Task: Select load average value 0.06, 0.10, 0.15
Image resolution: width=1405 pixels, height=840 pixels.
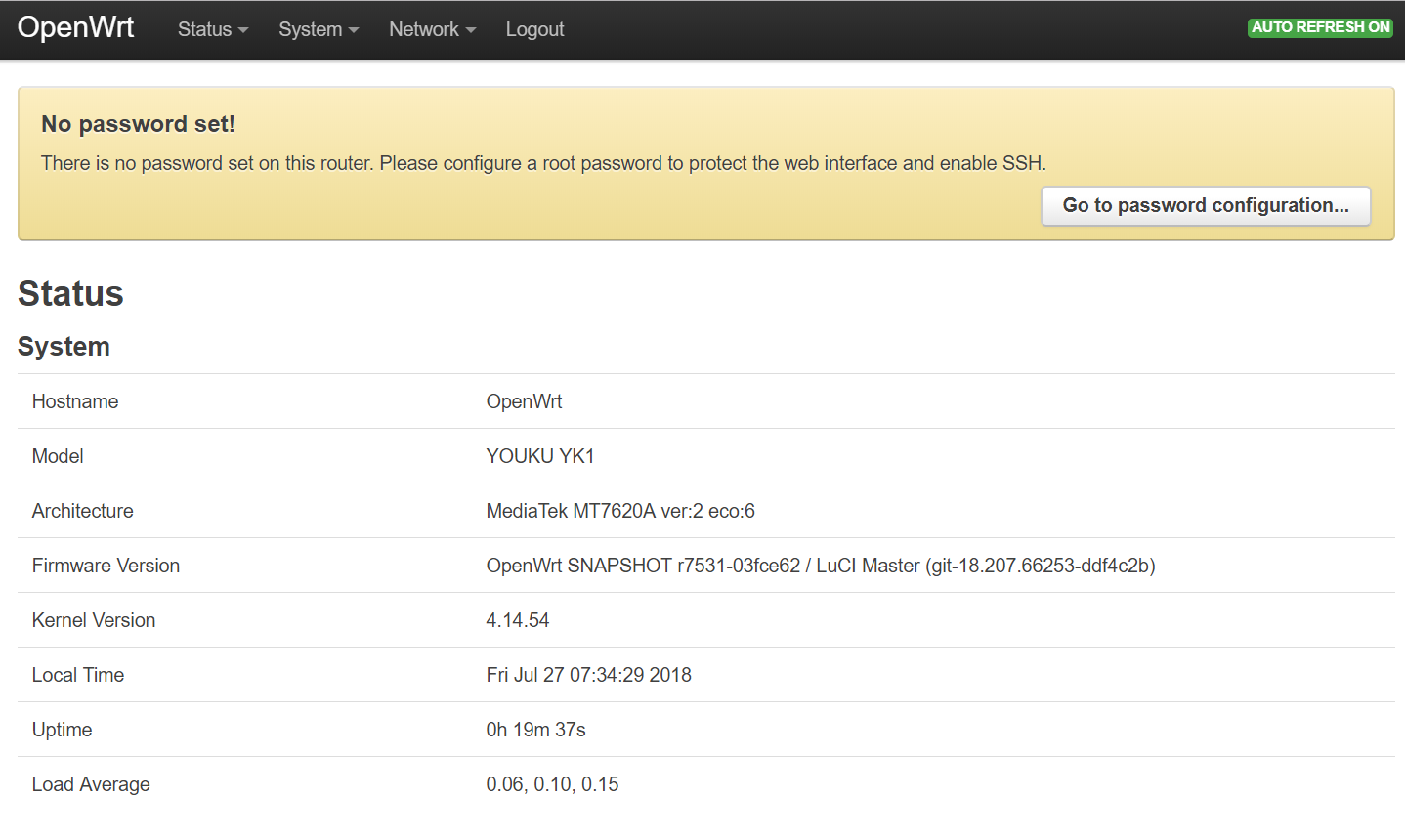Action: pos(553,784)
